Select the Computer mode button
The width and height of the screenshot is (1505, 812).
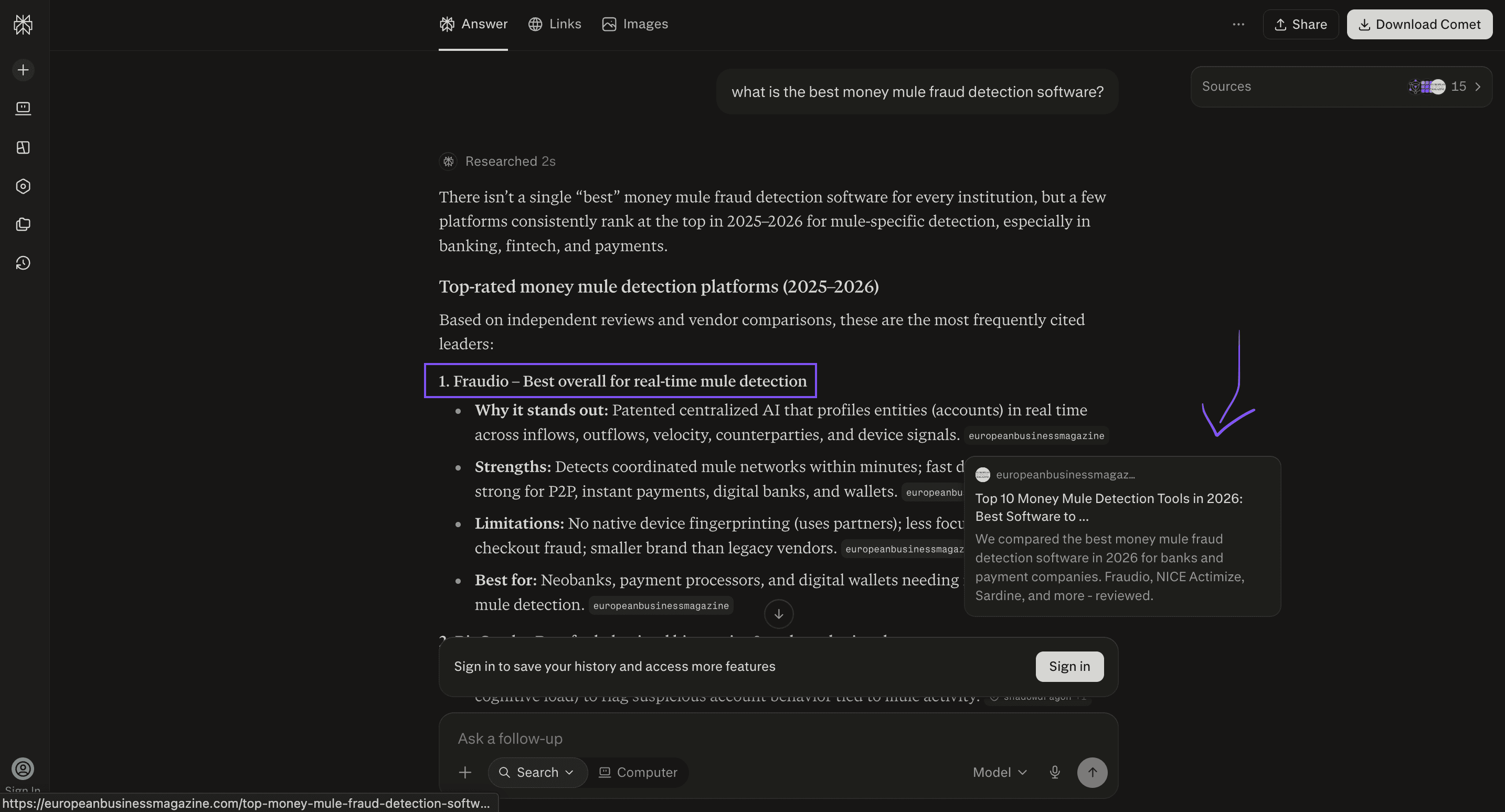[x=638, y=773]
